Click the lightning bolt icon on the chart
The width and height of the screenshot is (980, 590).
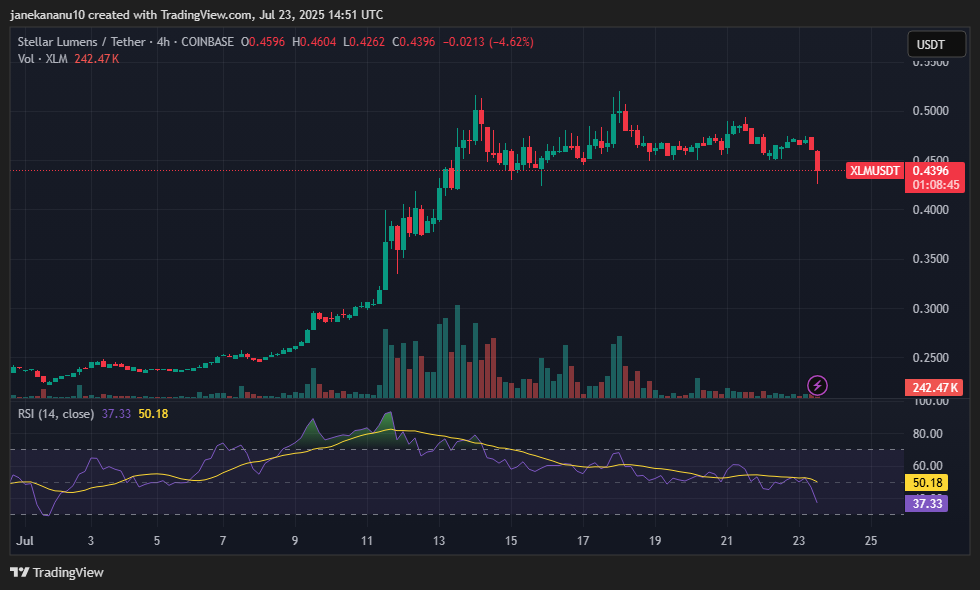tap(818, 386)
